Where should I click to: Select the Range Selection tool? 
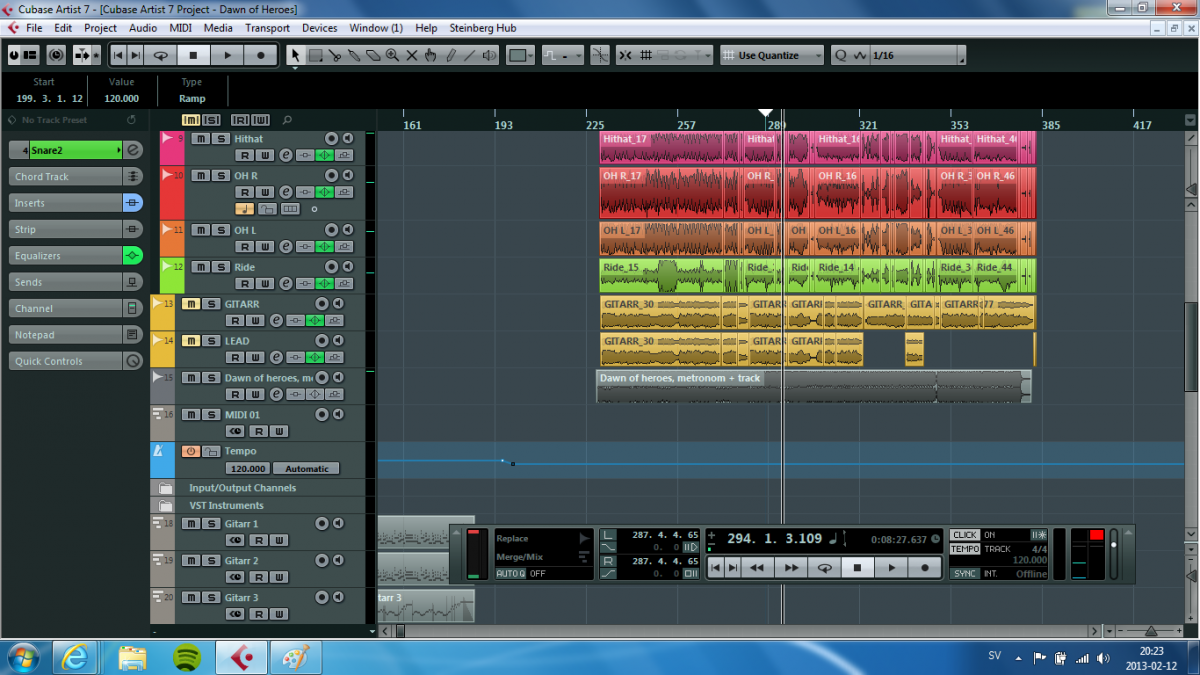tap(315, 55)
